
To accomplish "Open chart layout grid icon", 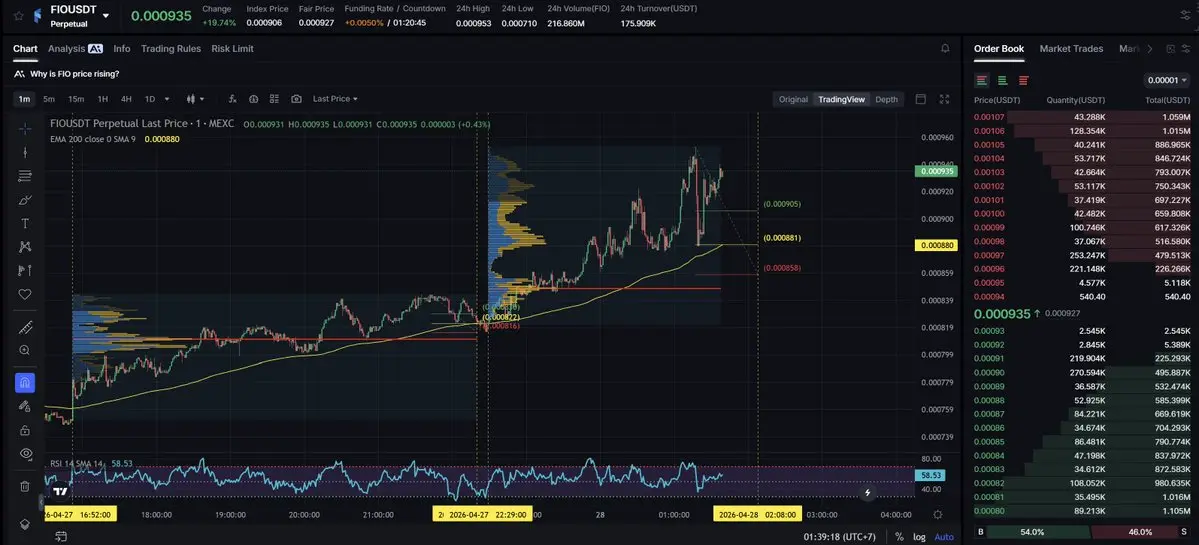I will [275, 99].
